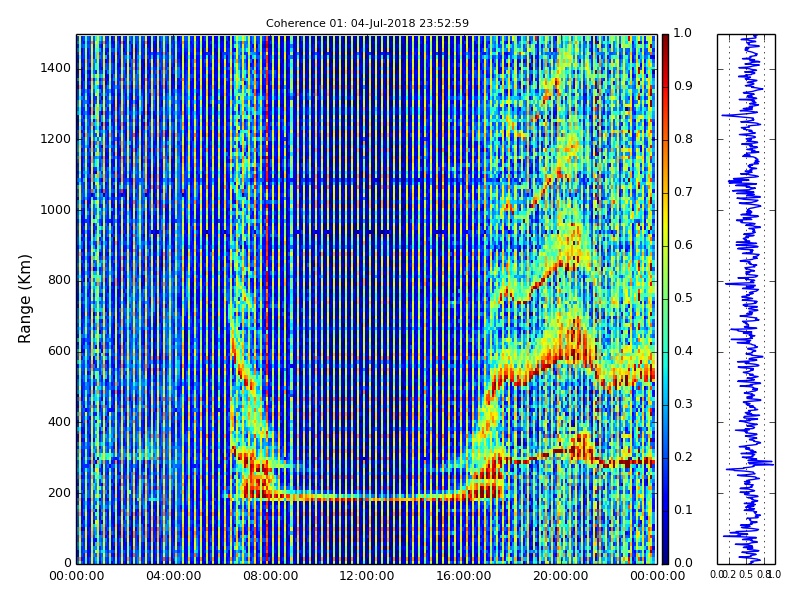Click the 0.0 colorbar tick label
Viewport: 800px width, 600px height.
tap(683, 563)
